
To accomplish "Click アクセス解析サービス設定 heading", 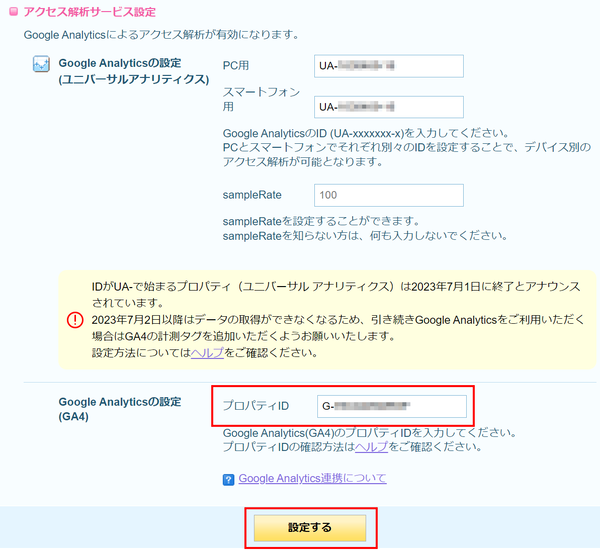I will pyautogui.click(x=90, y=12).
